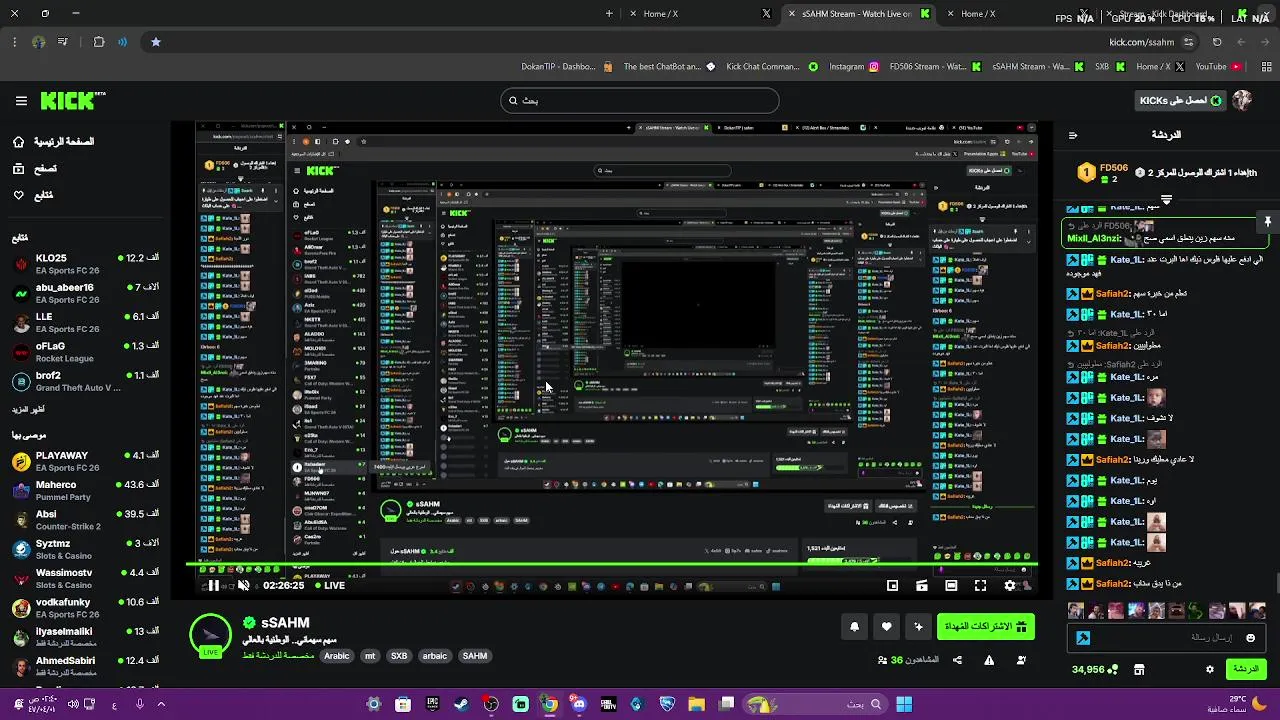
Task: Open brof2 channel in sidebar
Action: coord(85,381)
